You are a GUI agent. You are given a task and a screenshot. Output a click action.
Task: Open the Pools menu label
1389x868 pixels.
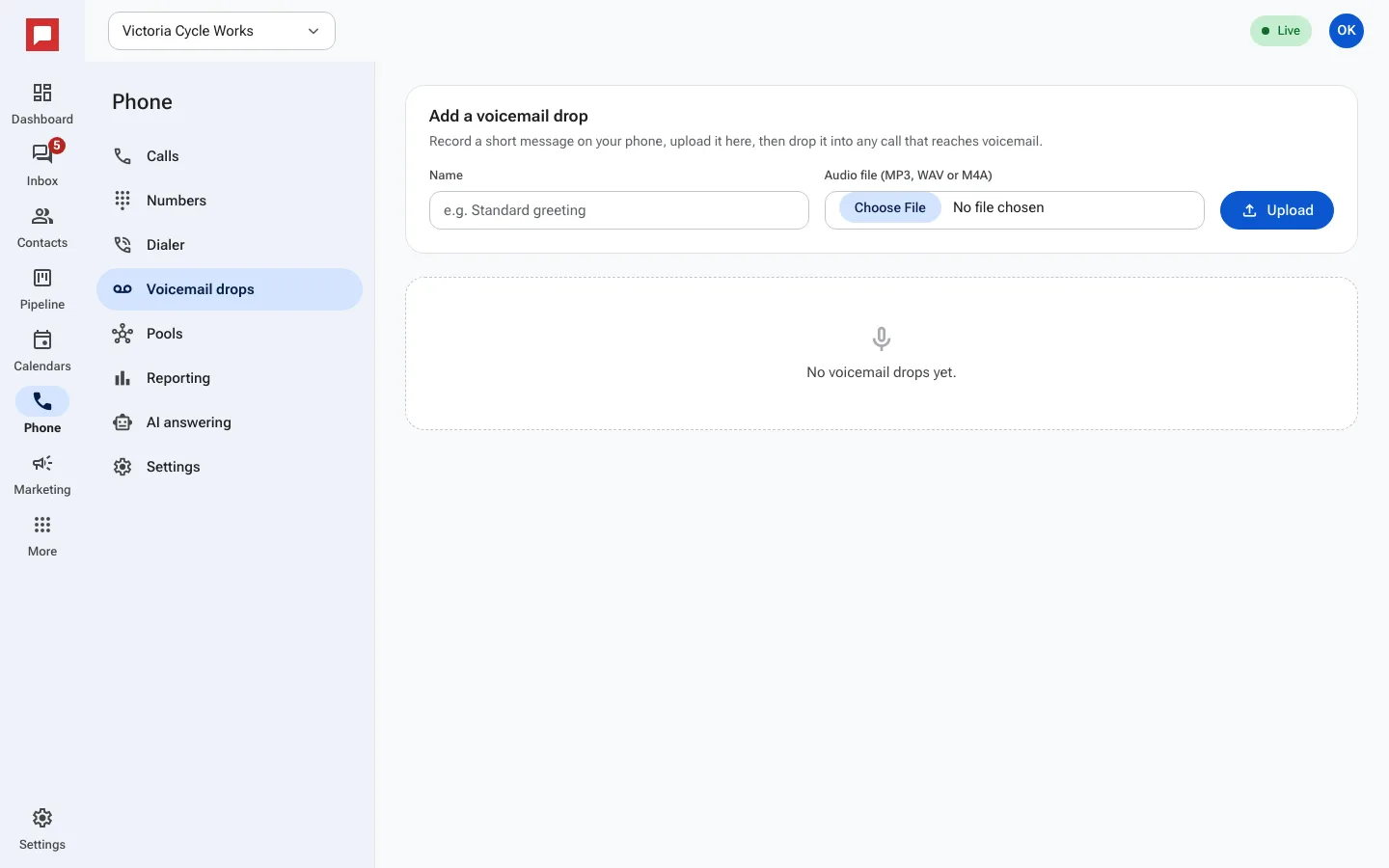click(165, 334)
